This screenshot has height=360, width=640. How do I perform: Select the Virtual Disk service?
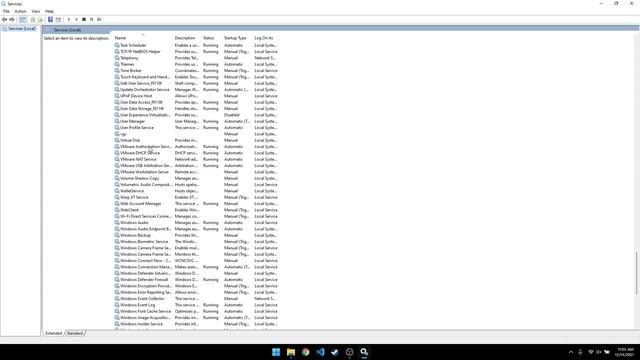click(196, 140)
